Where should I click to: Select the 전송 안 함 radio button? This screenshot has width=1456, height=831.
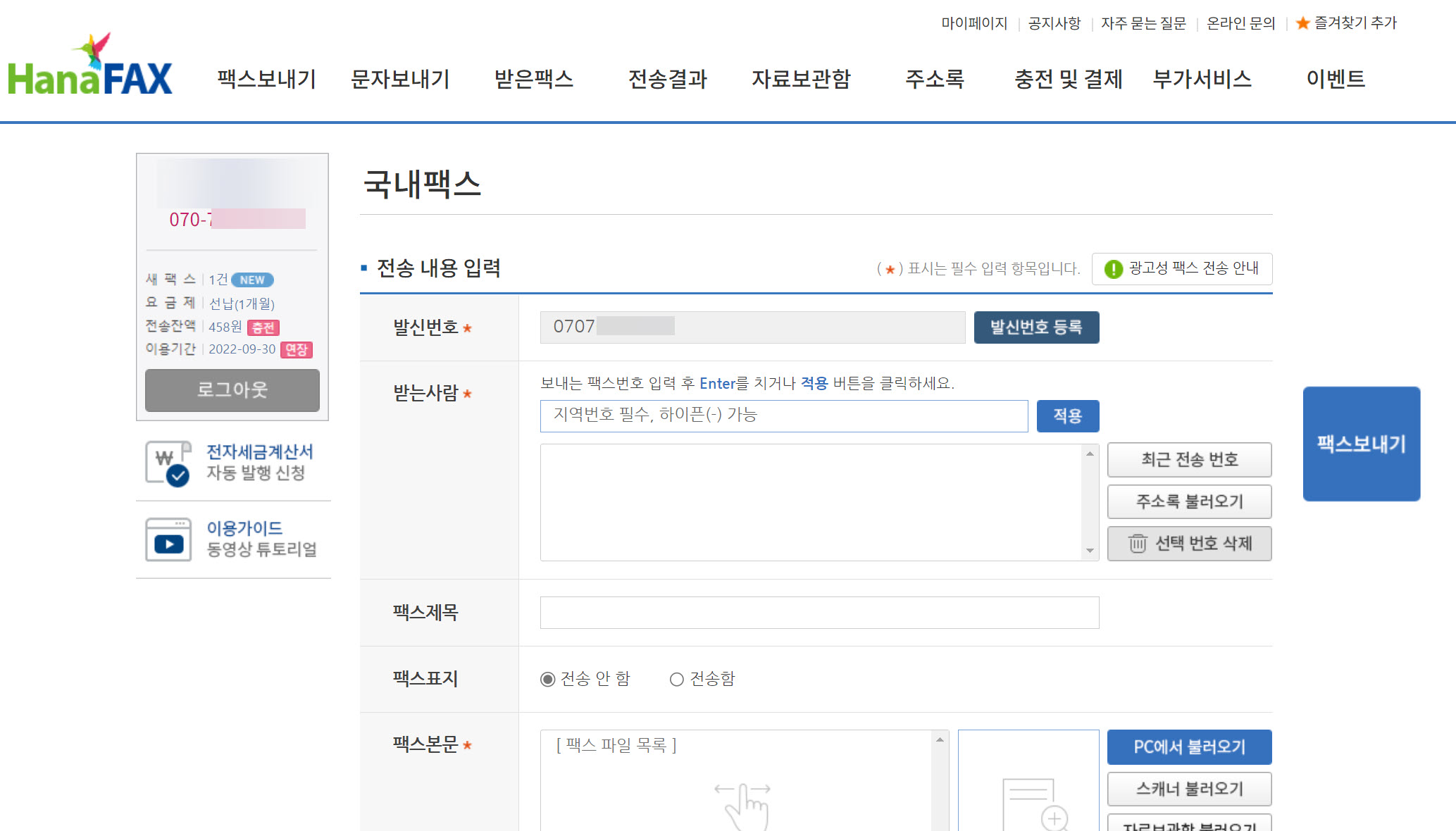click(x=547, y=679)
